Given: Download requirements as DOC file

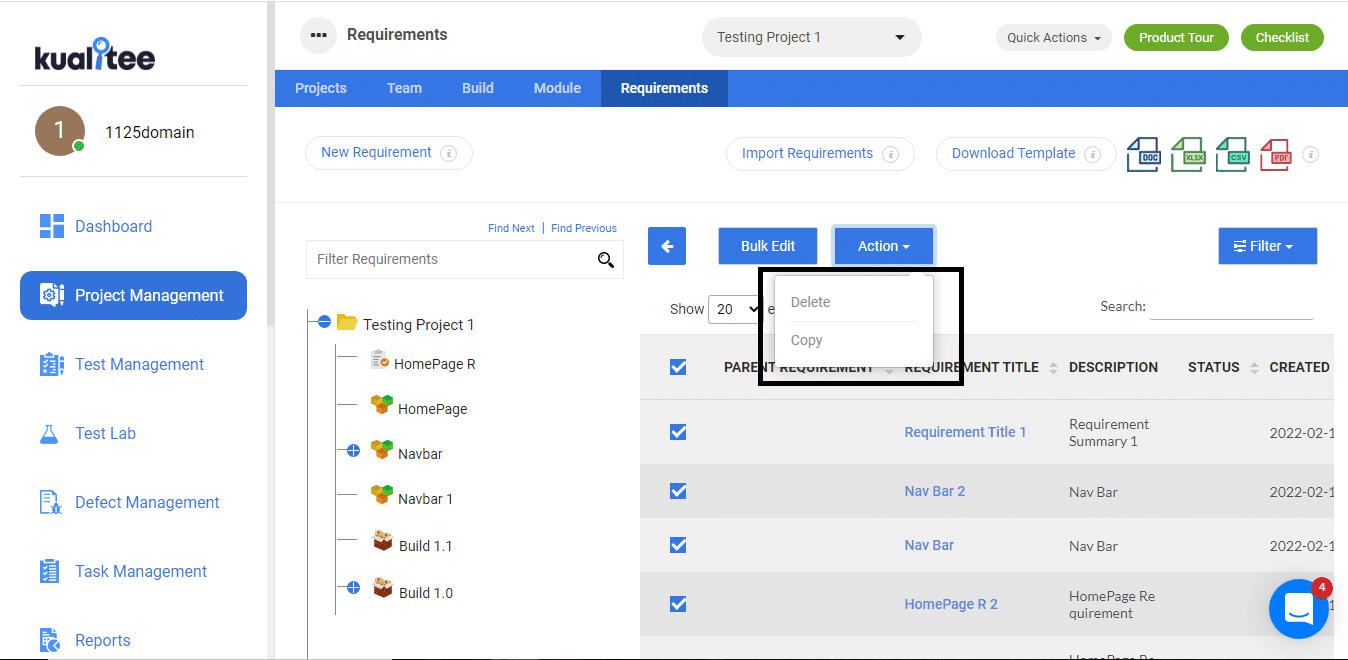Looking at the screenshot, I should pos(1143,154).
